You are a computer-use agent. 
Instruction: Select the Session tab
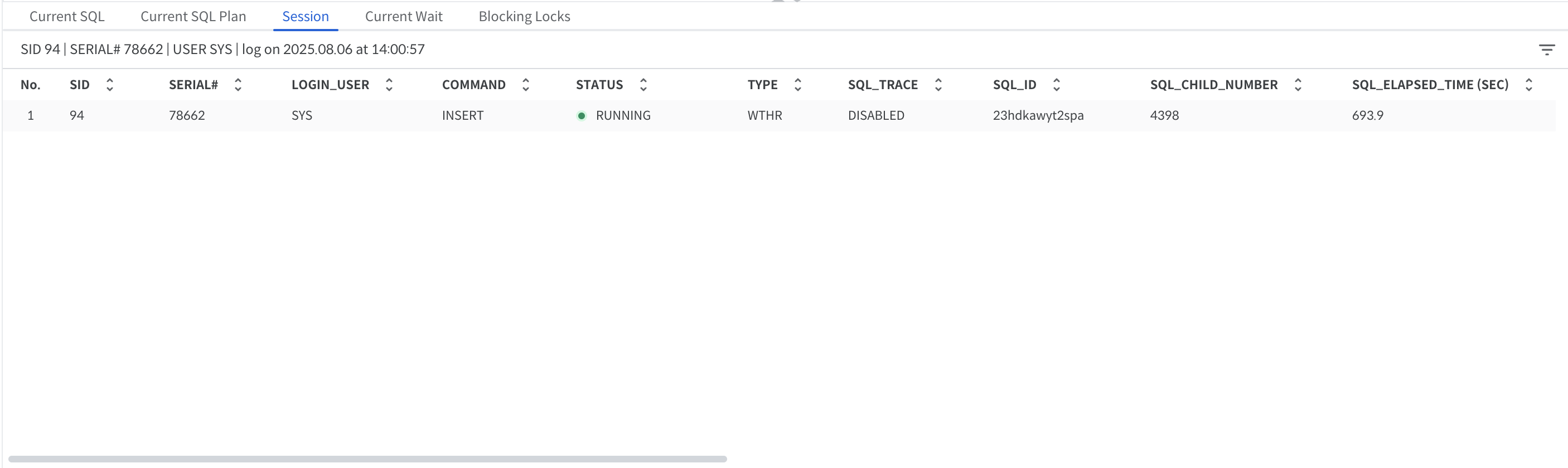(305, 16)
